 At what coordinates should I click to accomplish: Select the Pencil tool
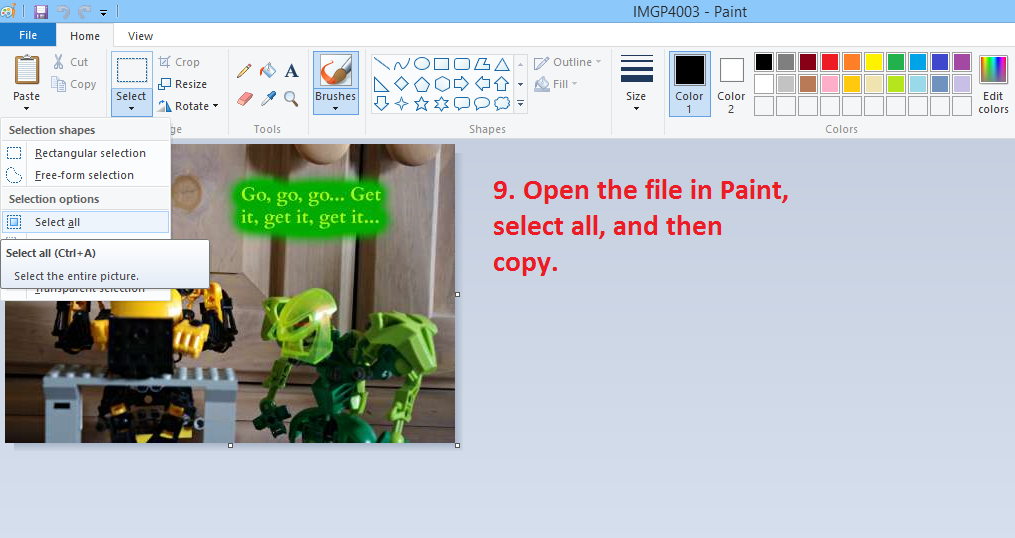[x=244, y=71]
